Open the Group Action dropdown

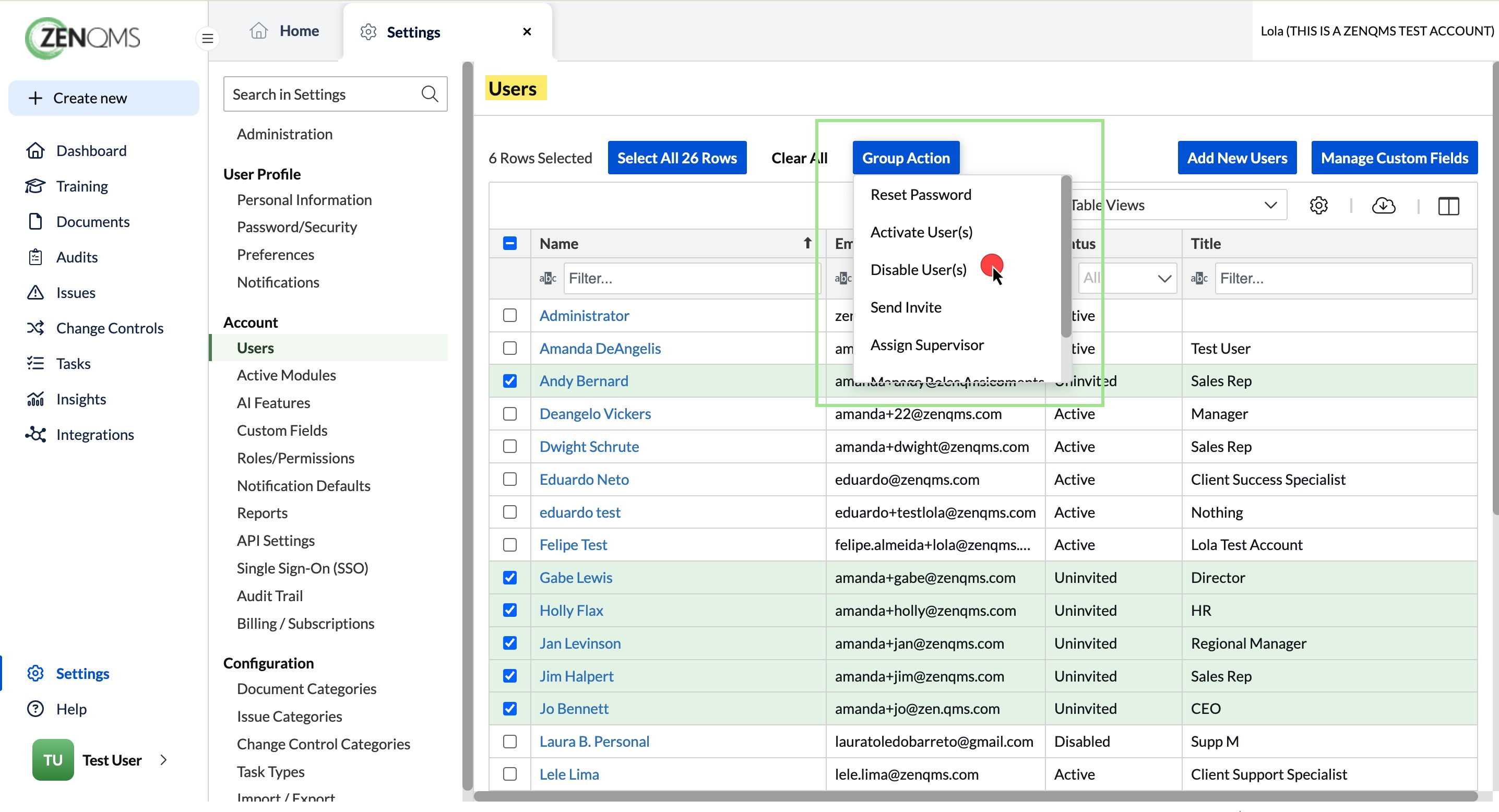[x=906, y=158]
